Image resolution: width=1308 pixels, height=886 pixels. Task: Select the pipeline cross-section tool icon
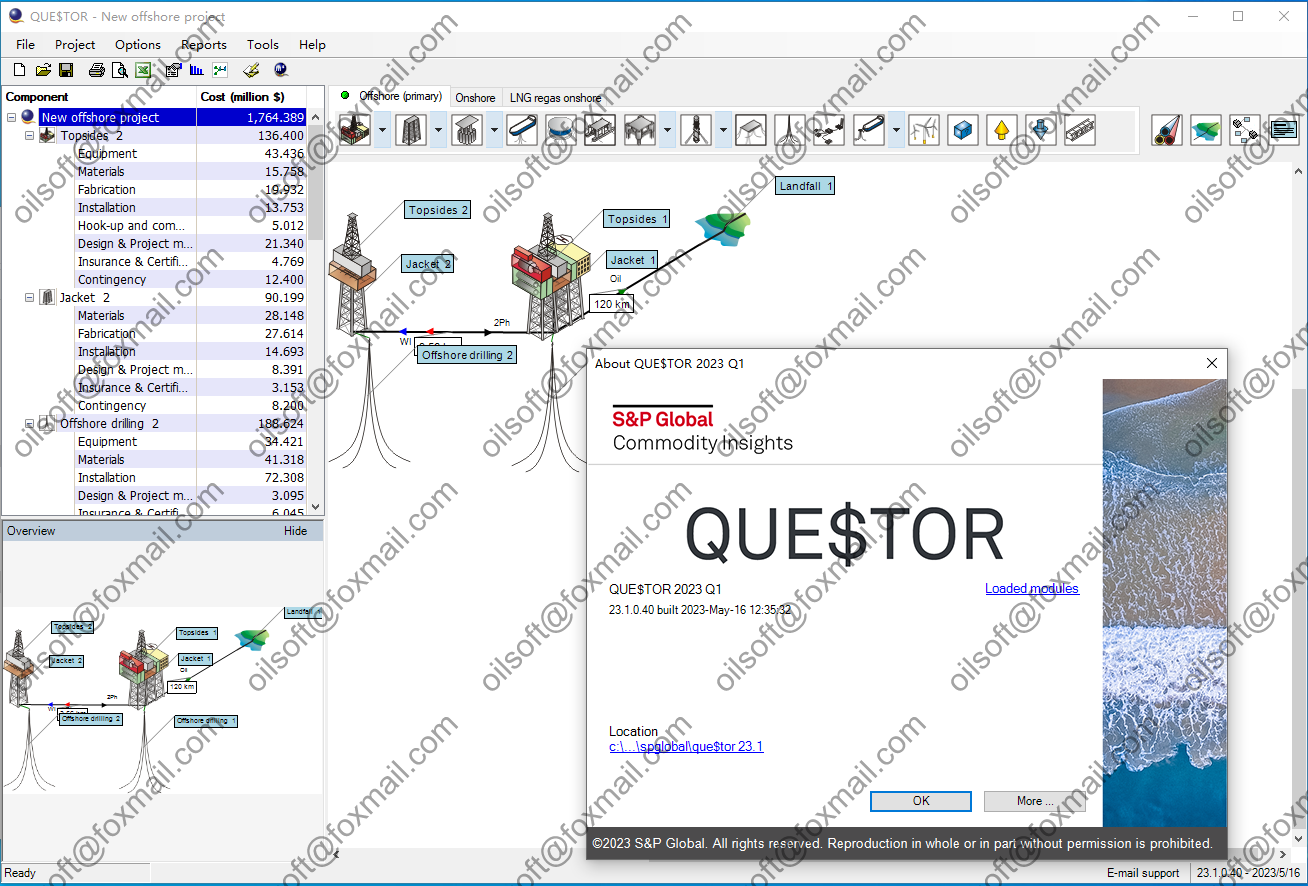1167,130
